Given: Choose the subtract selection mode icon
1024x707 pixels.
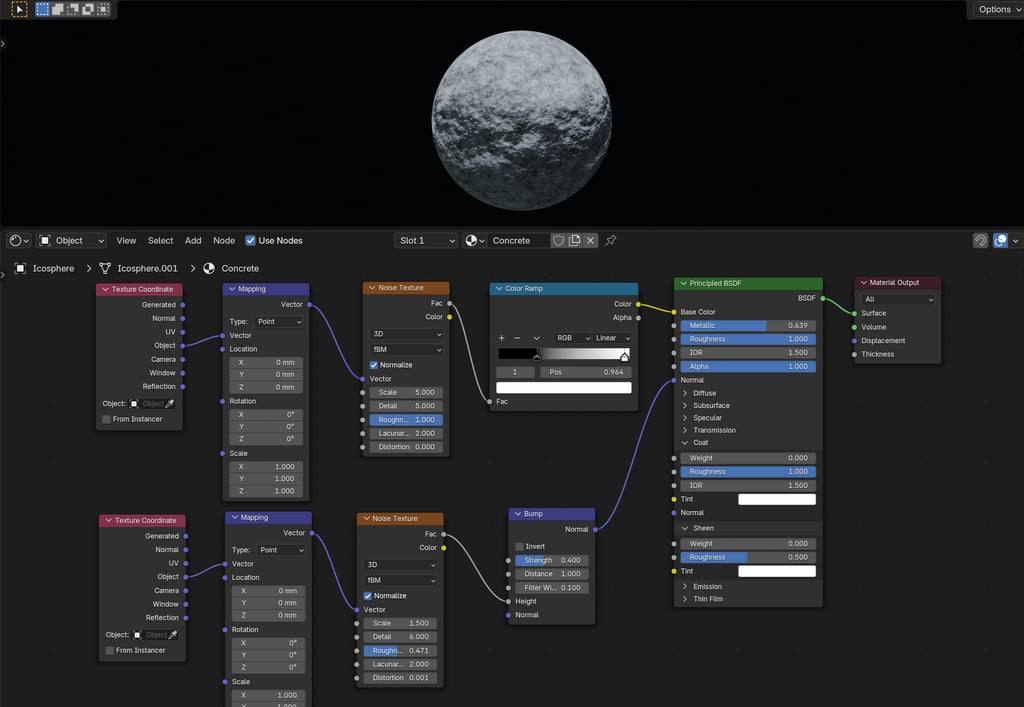Looking at the screenshot, I should point(72,9).
